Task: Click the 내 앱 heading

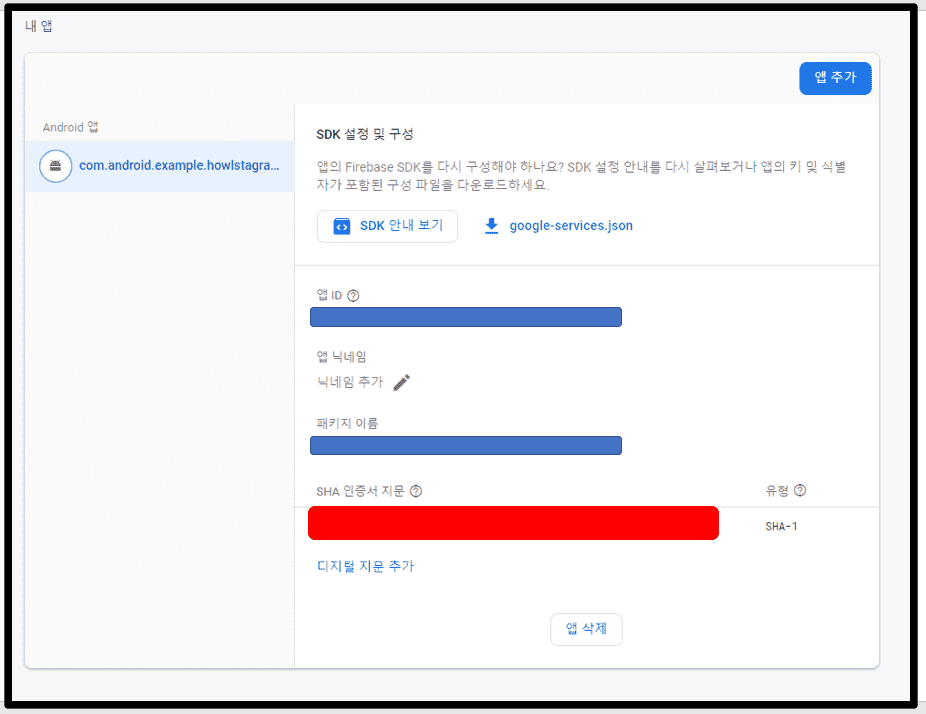Action: pyautogui.click(x=38, y=26)
